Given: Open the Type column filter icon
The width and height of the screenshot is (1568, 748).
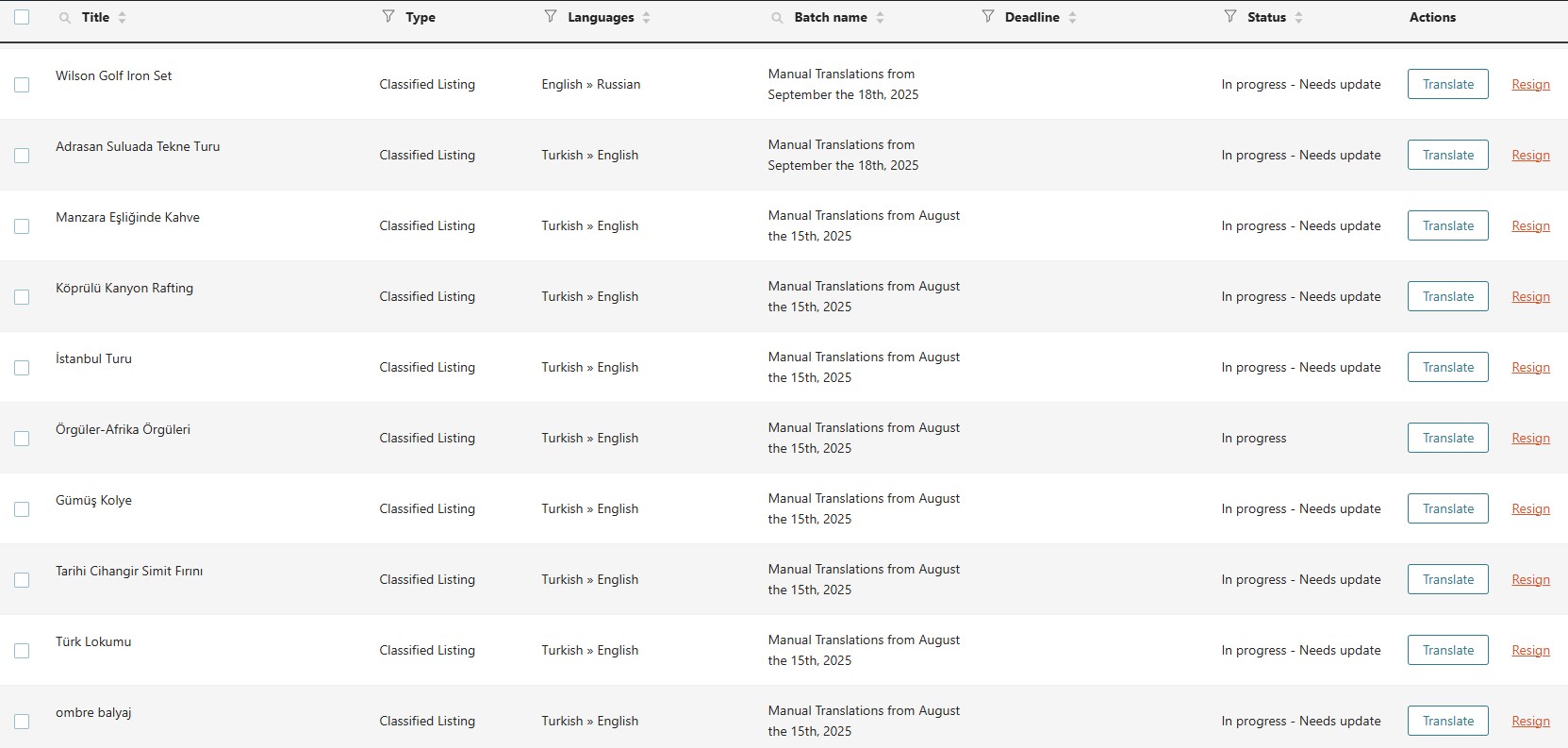Looking at the screenshot, I should pyautogui.click(x=388, y=17).
